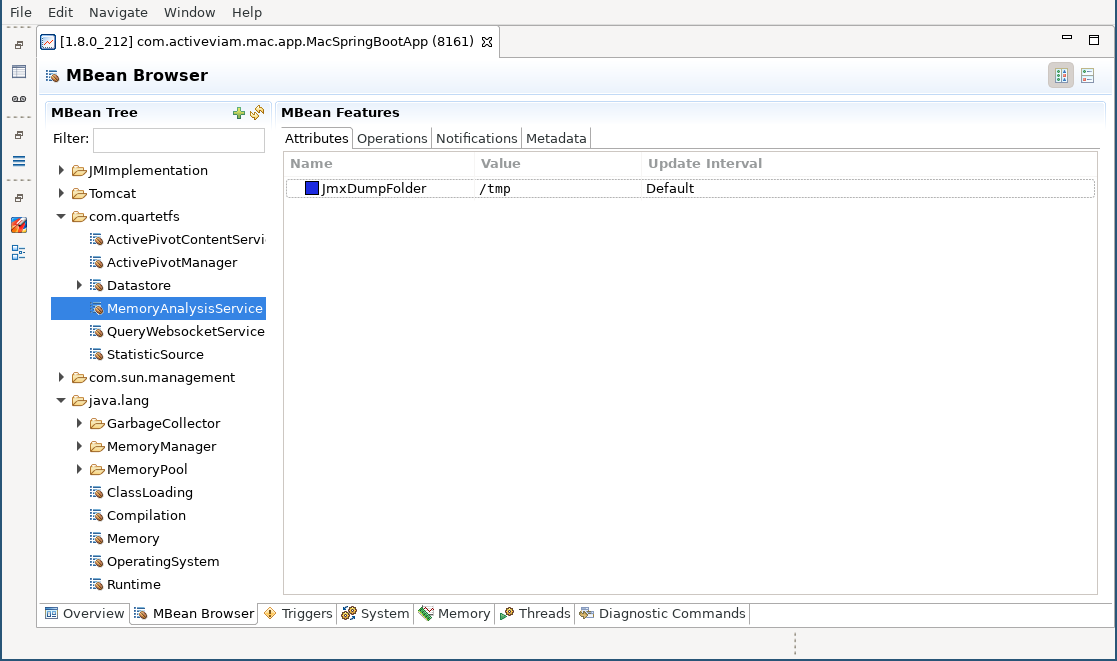Click the green plus icon in MBean Tree

point(238,113)
